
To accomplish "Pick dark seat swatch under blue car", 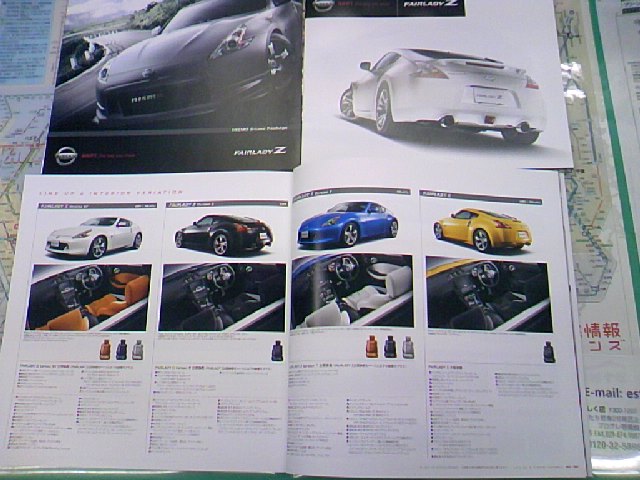I will coord(390,347).
